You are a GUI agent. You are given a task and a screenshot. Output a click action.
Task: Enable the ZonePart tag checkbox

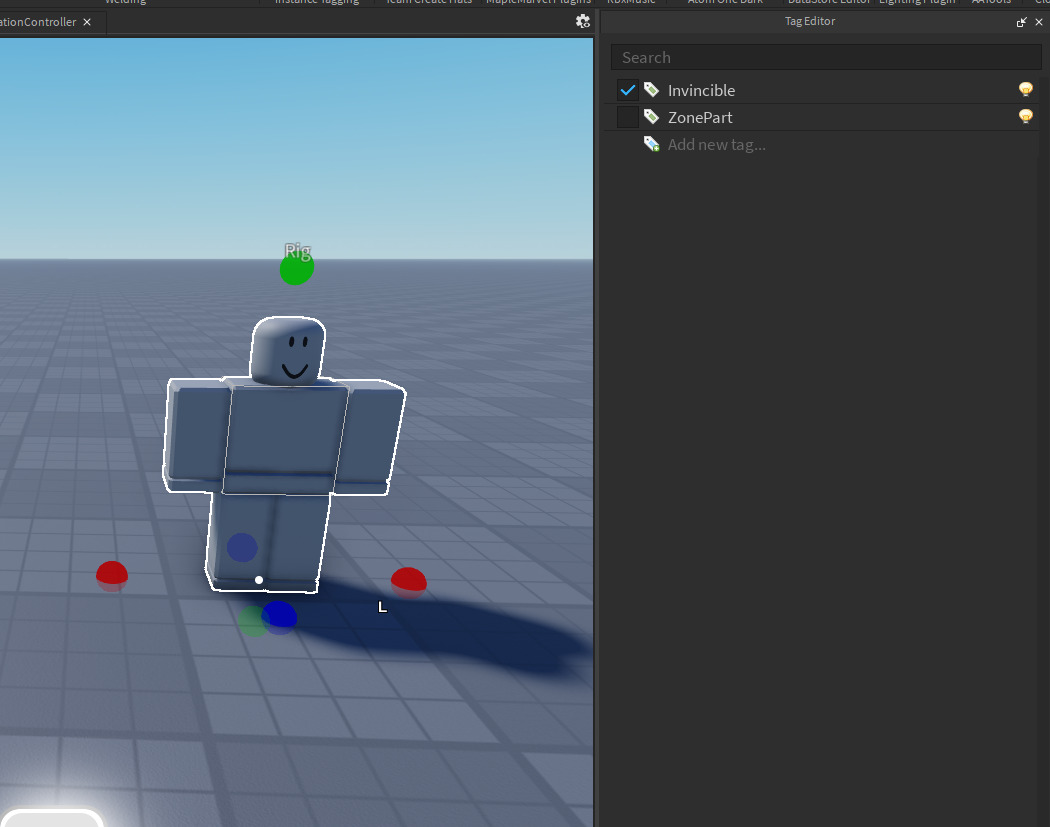click(628, 117)
